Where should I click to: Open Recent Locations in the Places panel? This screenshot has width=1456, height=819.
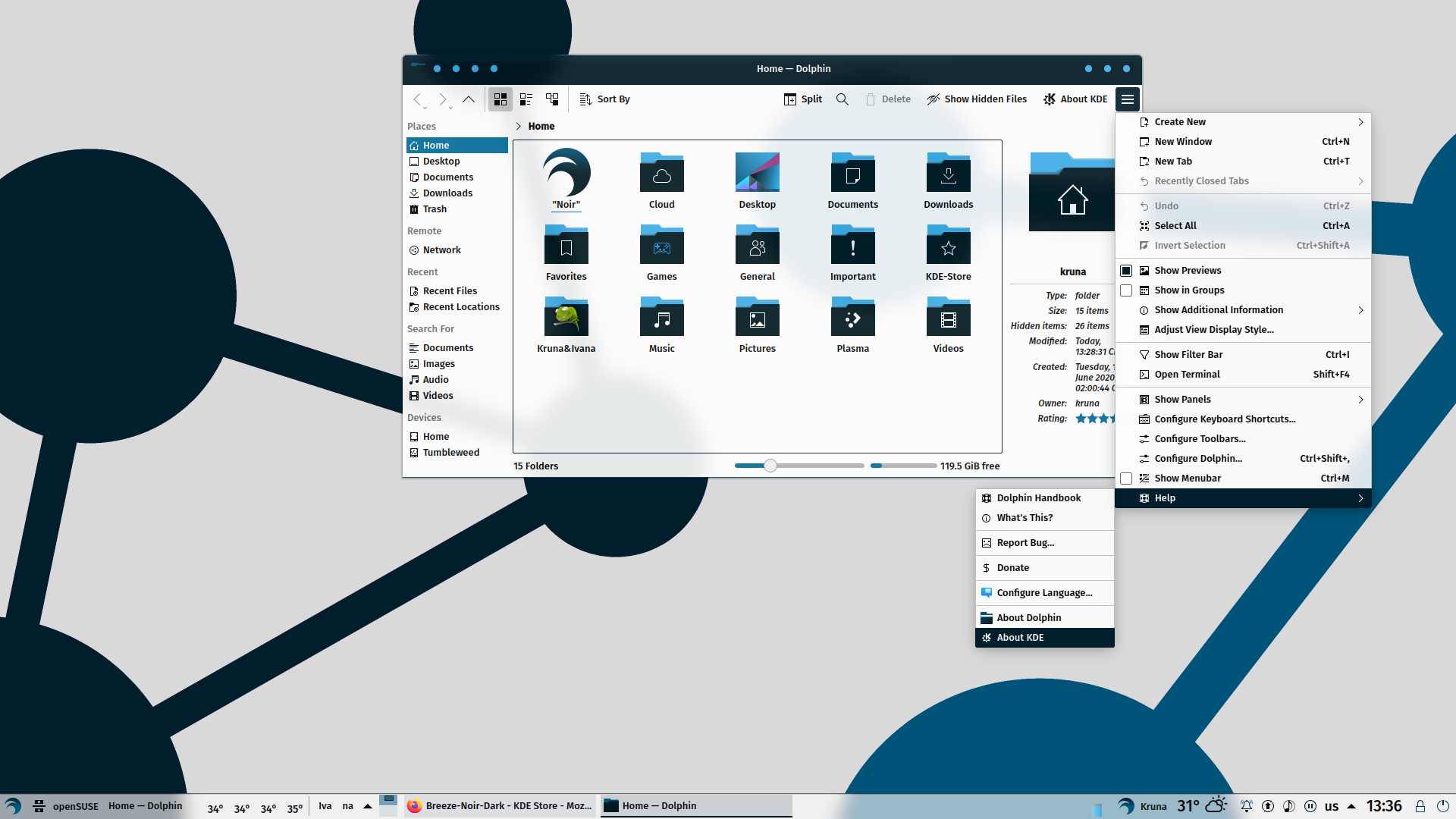[457, 307]
